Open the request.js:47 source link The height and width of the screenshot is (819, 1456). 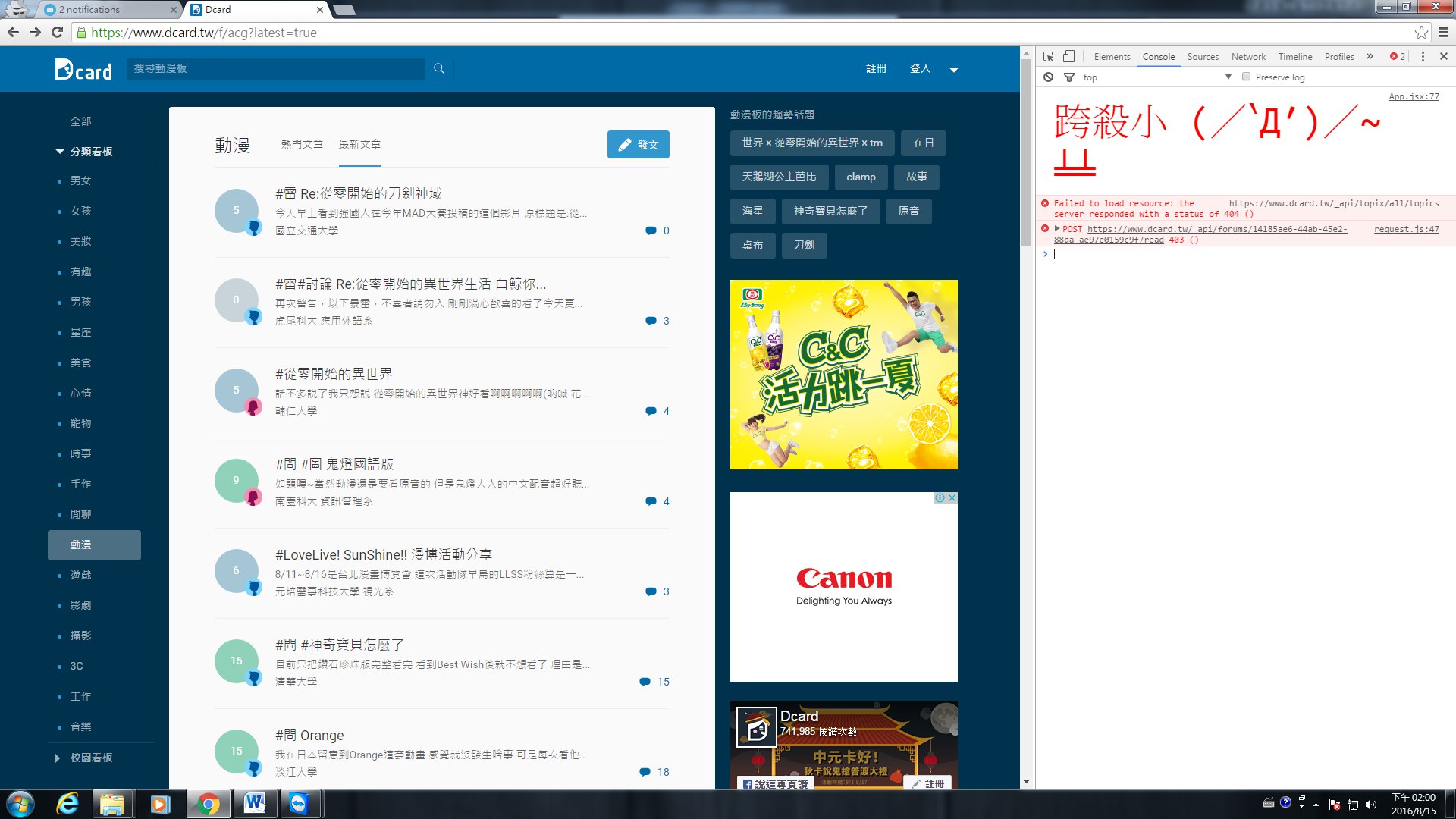click(1406, 229)
